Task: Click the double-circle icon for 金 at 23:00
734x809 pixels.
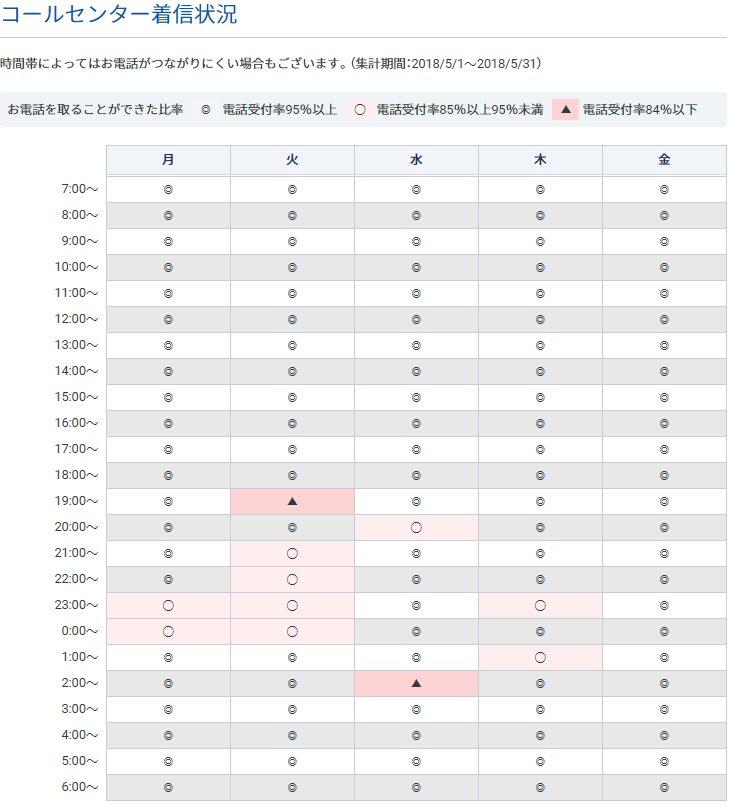Action: [x=664, y=606]
